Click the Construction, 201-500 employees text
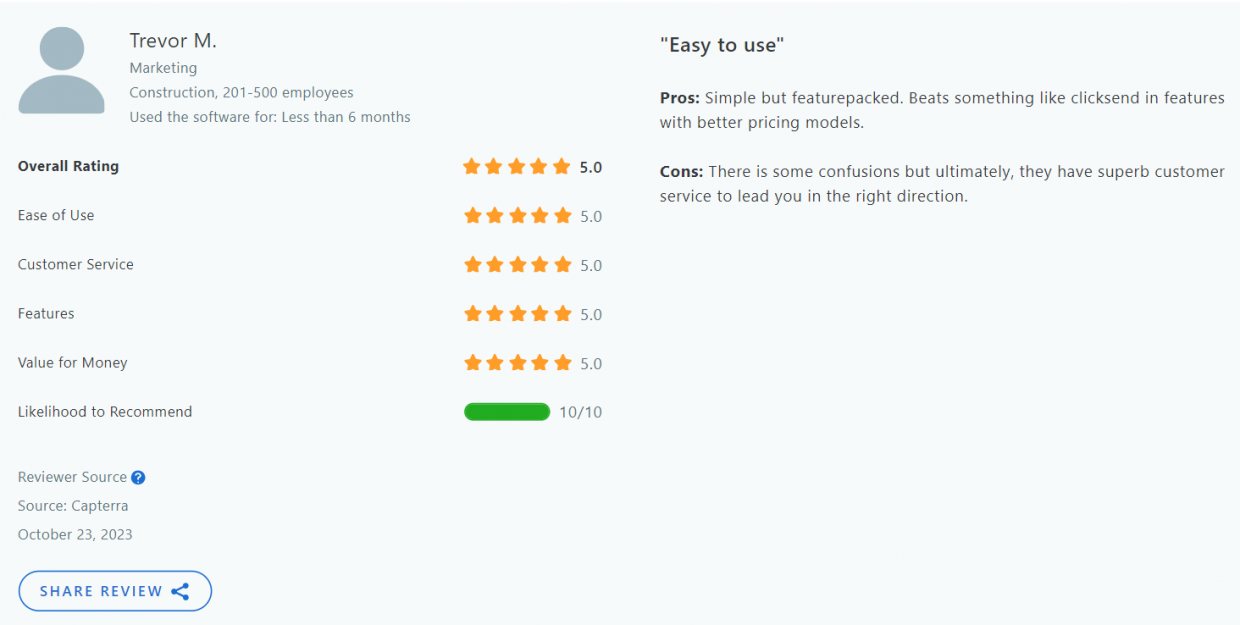The width and height of the screenshot is (1240, 625). (241, 91)
